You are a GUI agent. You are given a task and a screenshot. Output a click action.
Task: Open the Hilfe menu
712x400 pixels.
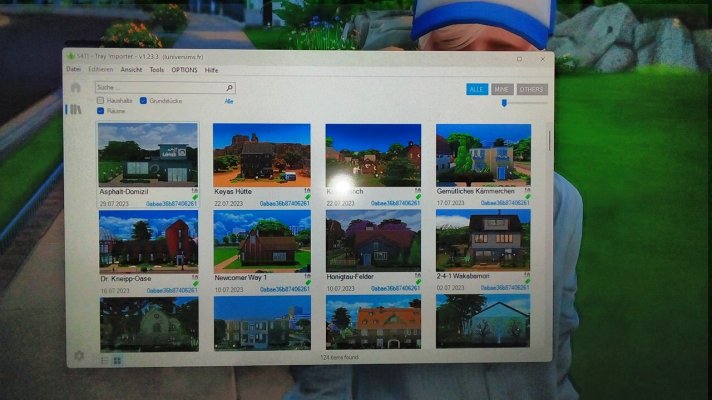coord(211,70)
